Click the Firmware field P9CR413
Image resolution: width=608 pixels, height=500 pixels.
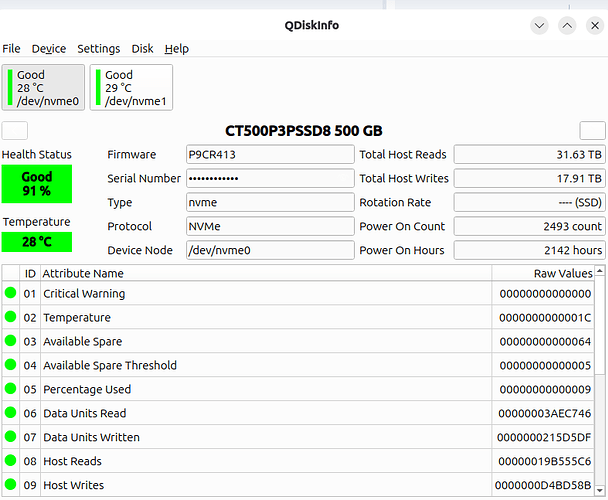pos(270,154)
